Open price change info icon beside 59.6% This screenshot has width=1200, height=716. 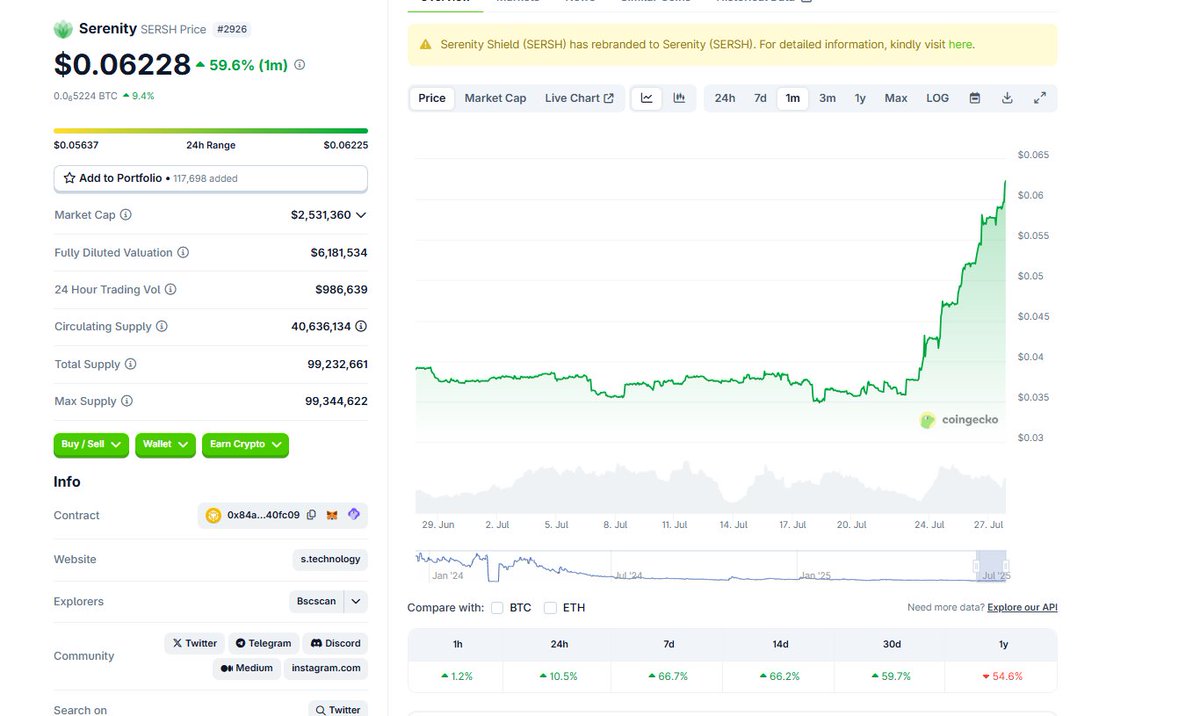tap(300, 65)
